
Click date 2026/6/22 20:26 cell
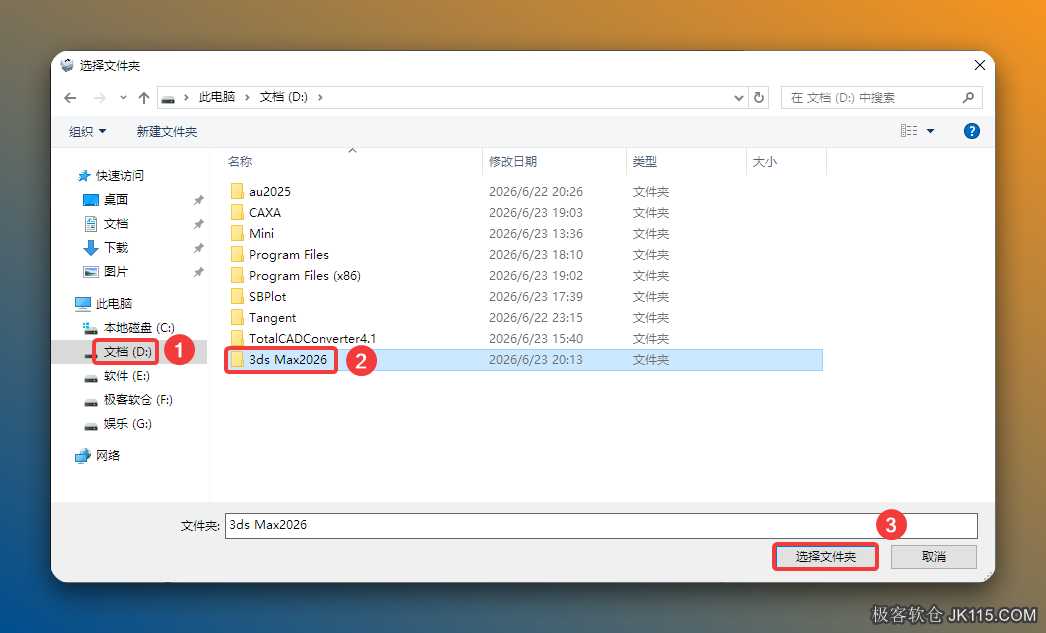(x=536, y=191)
